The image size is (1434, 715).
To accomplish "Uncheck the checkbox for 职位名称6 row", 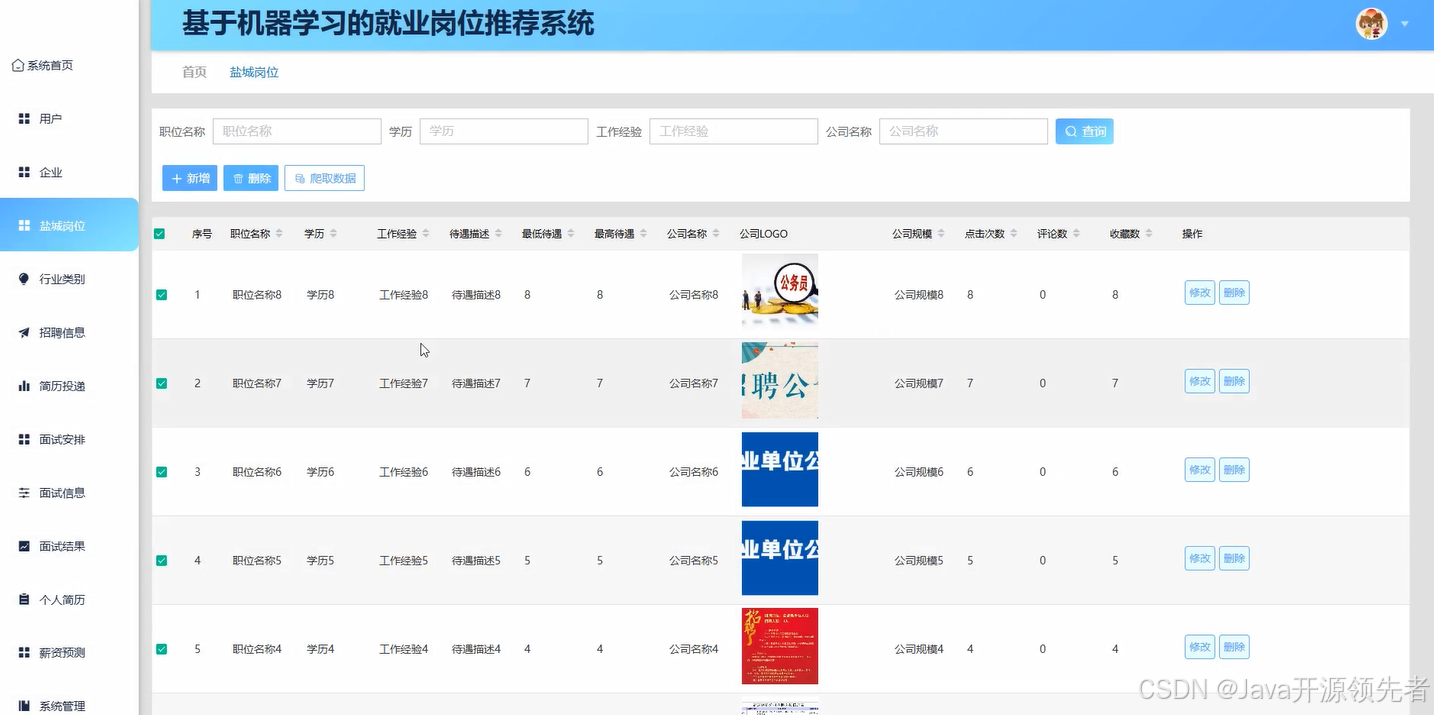I will (x=161, y=471).
